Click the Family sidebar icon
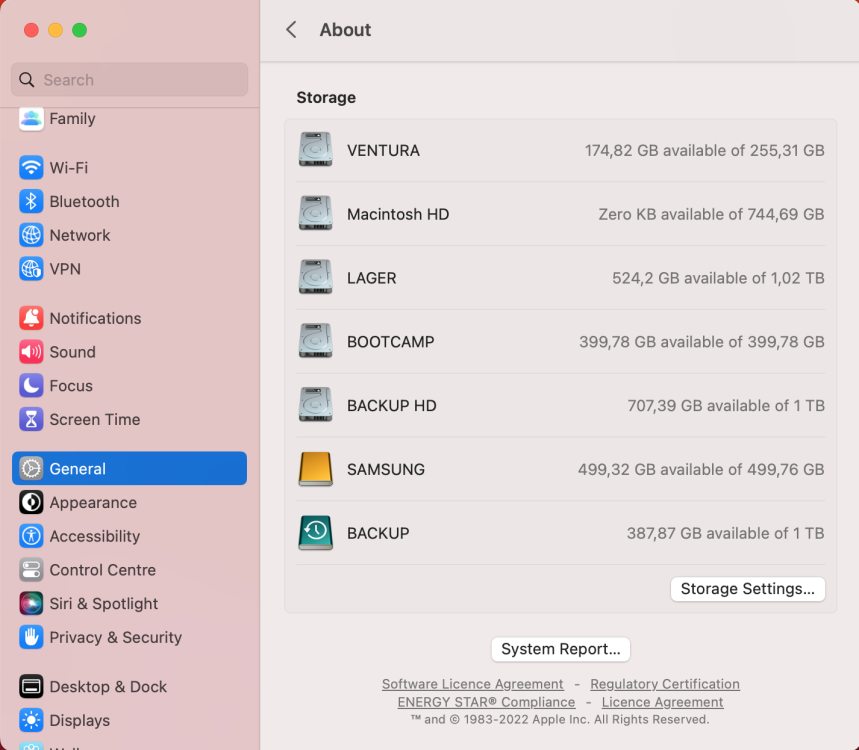Viewport: 859px width, 750px height. 31,118
